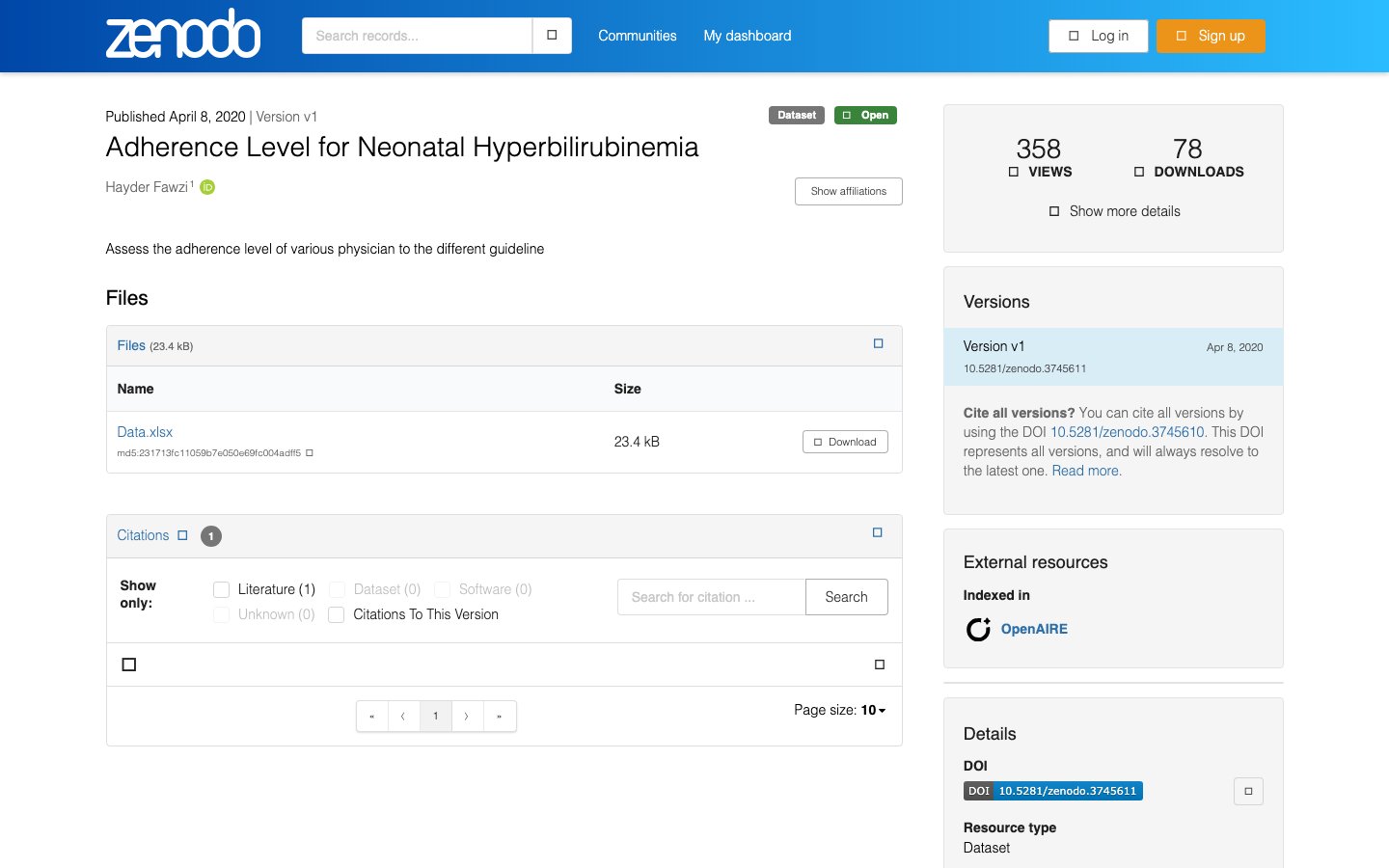Click the Read more link
Viewport: 1389px width, 868px height.
(1085, 471)
